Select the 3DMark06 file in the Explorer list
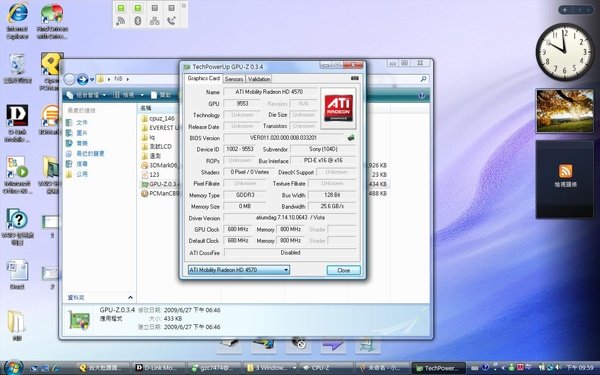Image resolution: width=600 pixels, height=375 pixels. click(x=160, y=165)
